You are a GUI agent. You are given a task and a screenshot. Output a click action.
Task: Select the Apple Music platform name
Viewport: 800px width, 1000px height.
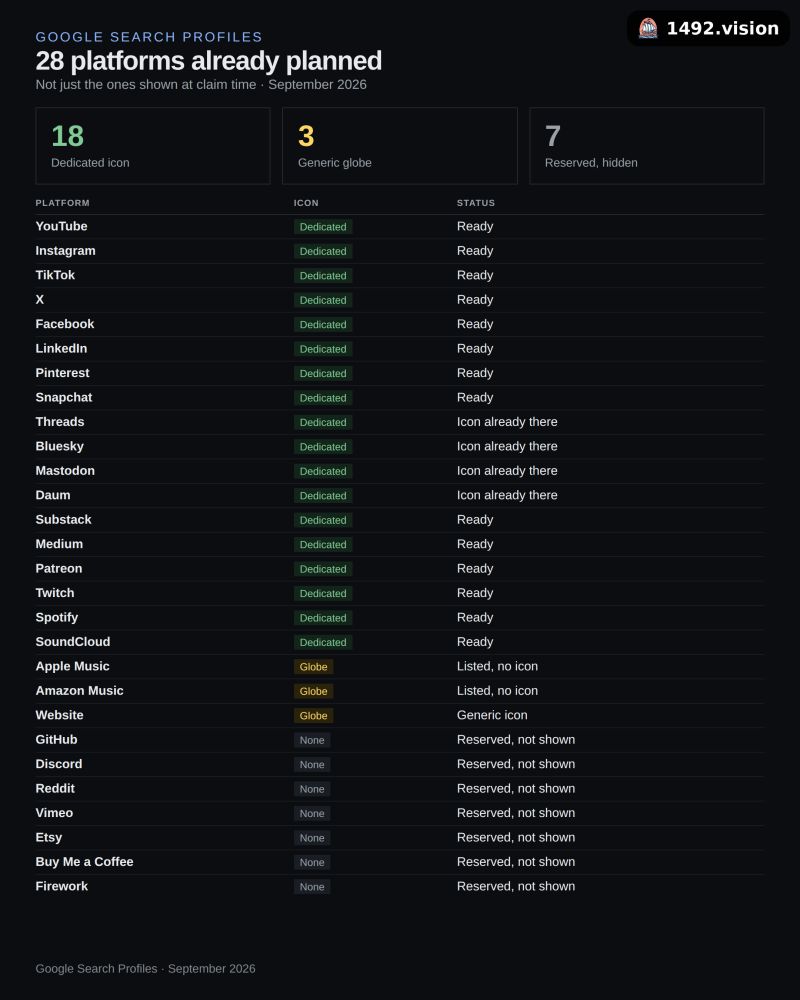tap(72, 666)
